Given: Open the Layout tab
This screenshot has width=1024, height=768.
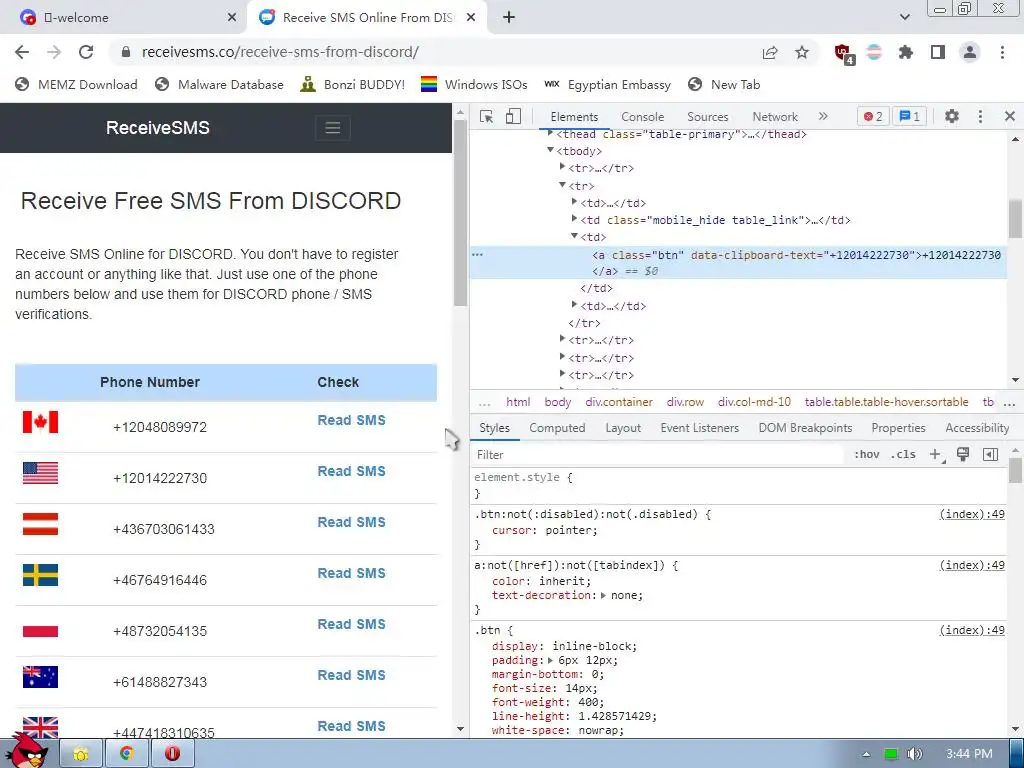Looking at the screenshot, I should pyautogui.click(x=623, y=428).
